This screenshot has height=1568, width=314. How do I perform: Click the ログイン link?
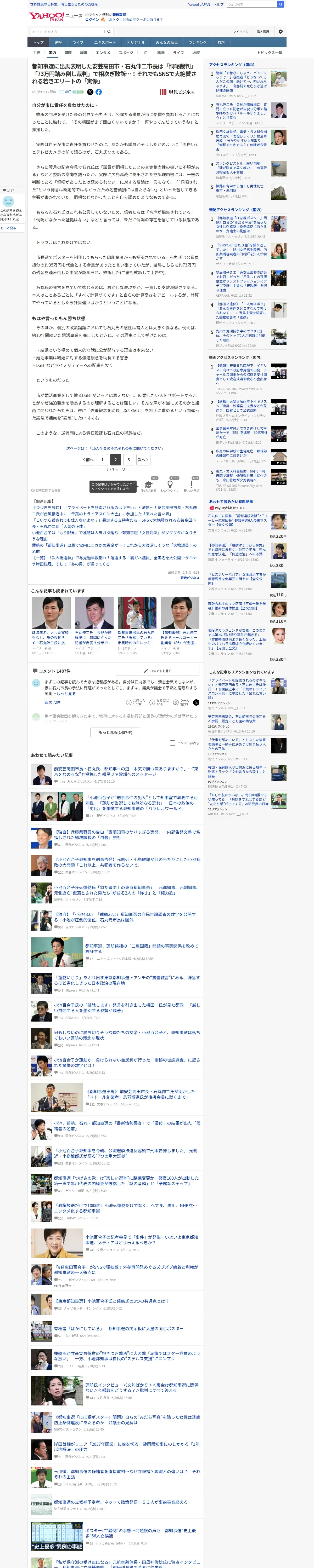click(x=92, y=20)
